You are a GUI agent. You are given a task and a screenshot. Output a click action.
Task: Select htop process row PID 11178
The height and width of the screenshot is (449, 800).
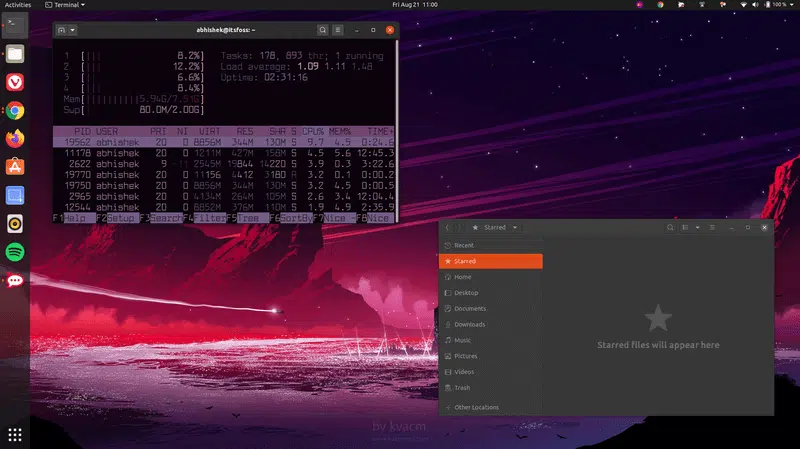point(224,153)
